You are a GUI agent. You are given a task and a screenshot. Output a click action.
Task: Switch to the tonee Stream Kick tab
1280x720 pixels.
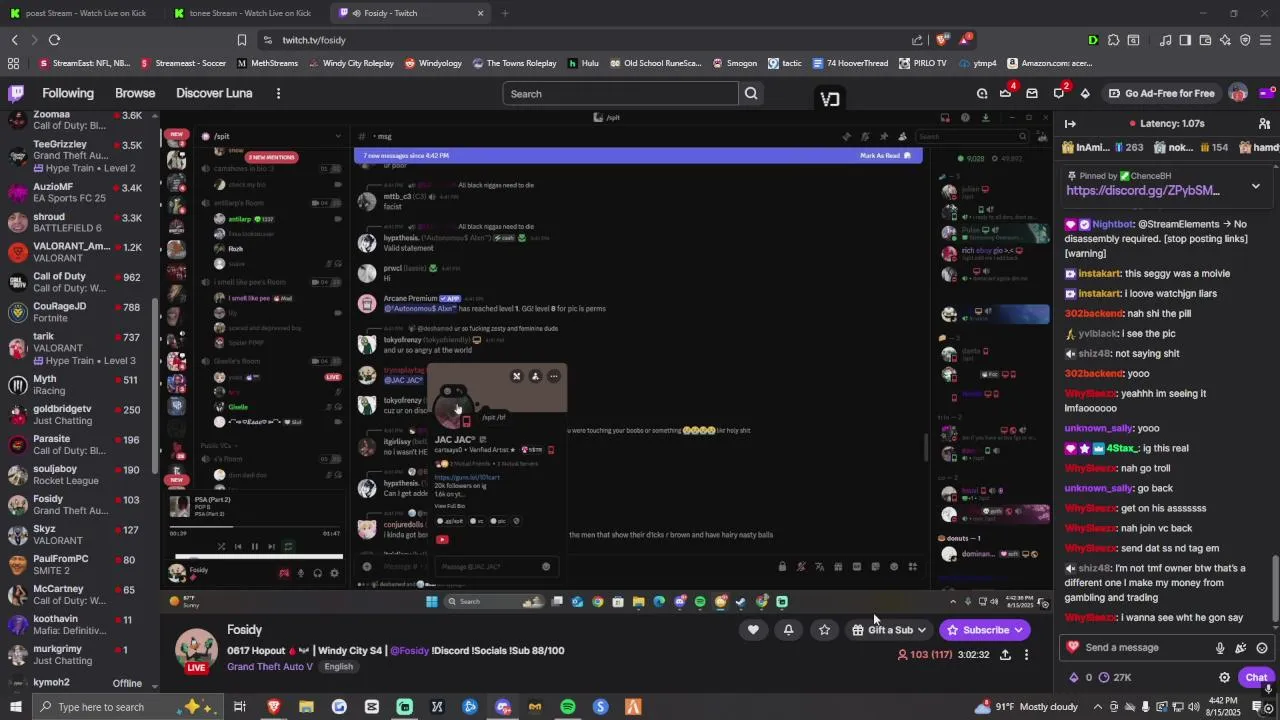[244, 13]
